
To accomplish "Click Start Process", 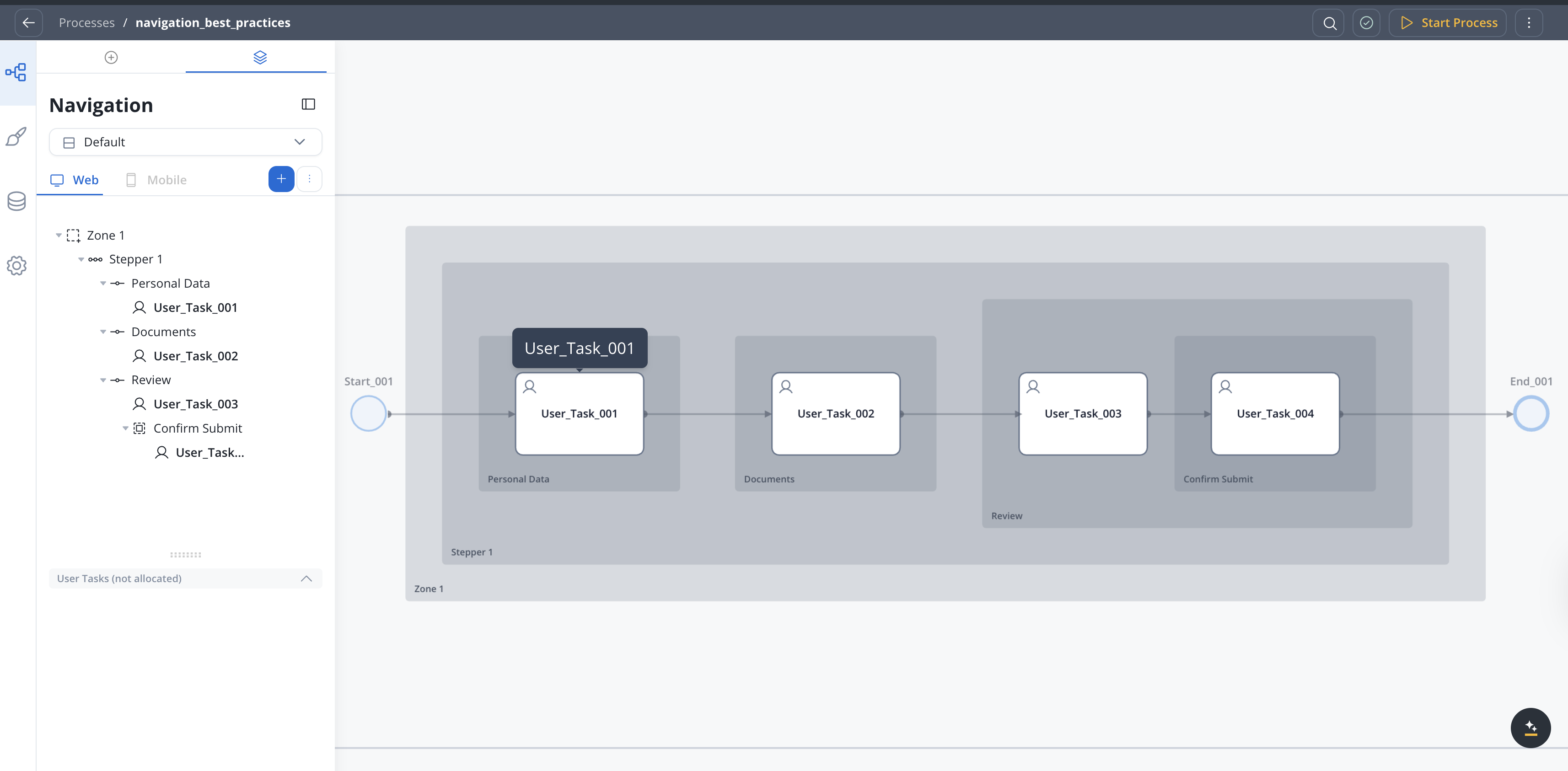I will coord(1448,22).
